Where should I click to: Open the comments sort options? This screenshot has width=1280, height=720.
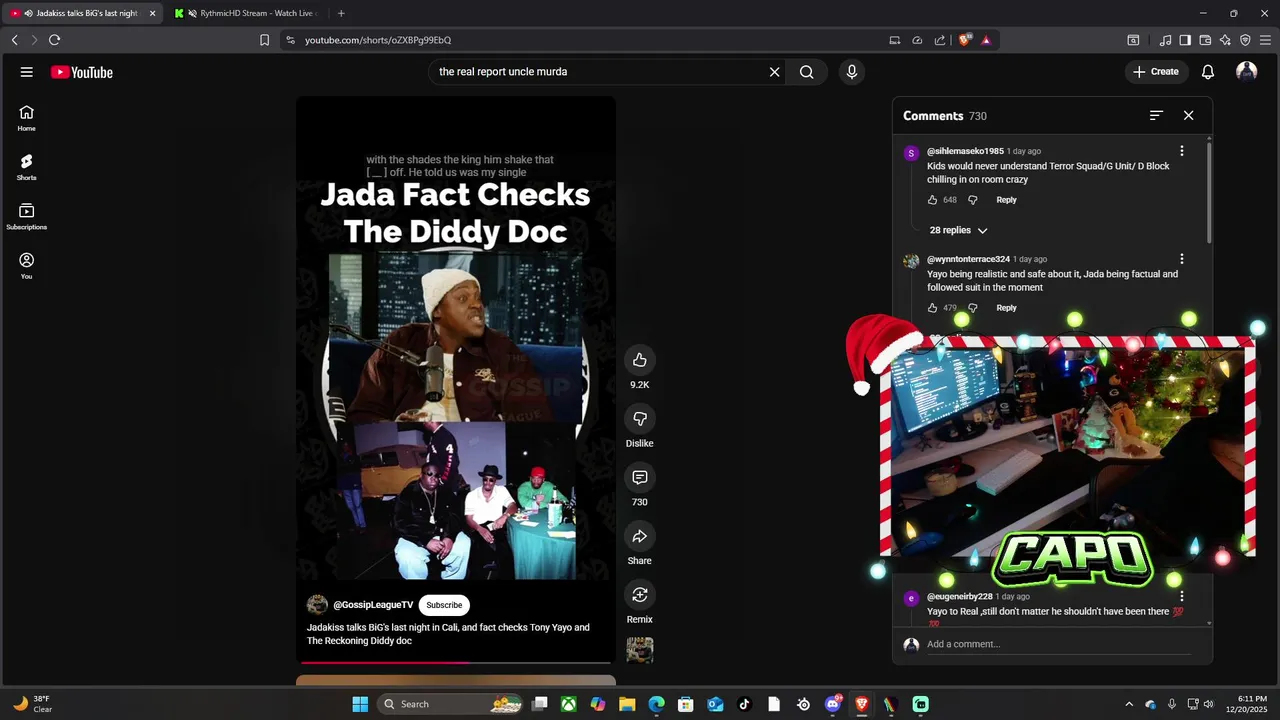[x=1156, y=116]
